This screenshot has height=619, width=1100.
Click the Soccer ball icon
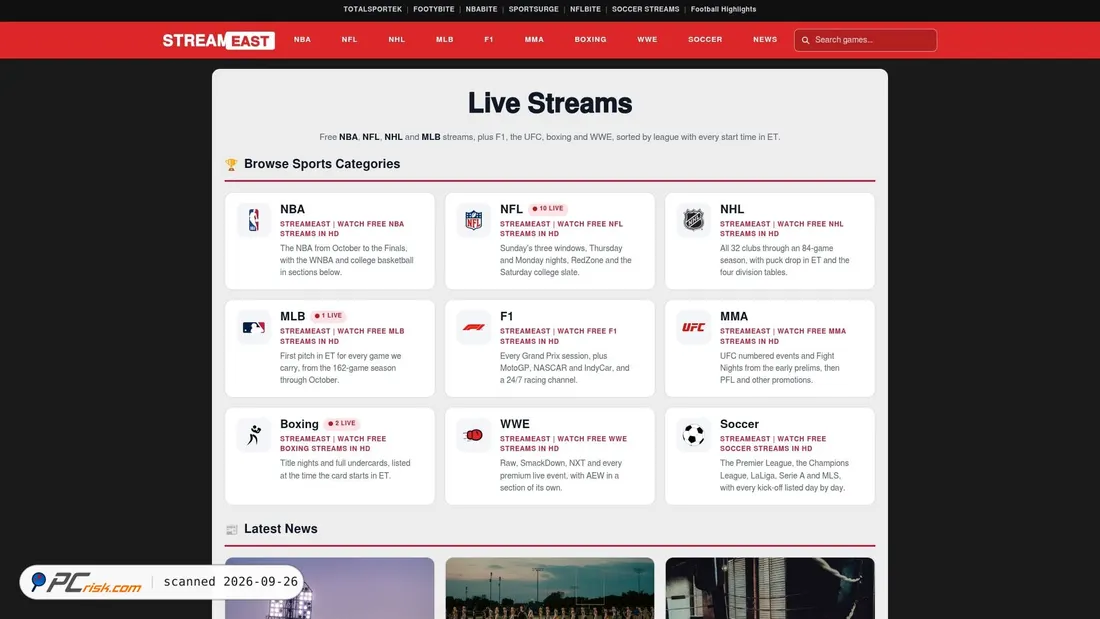pos(693,434)
